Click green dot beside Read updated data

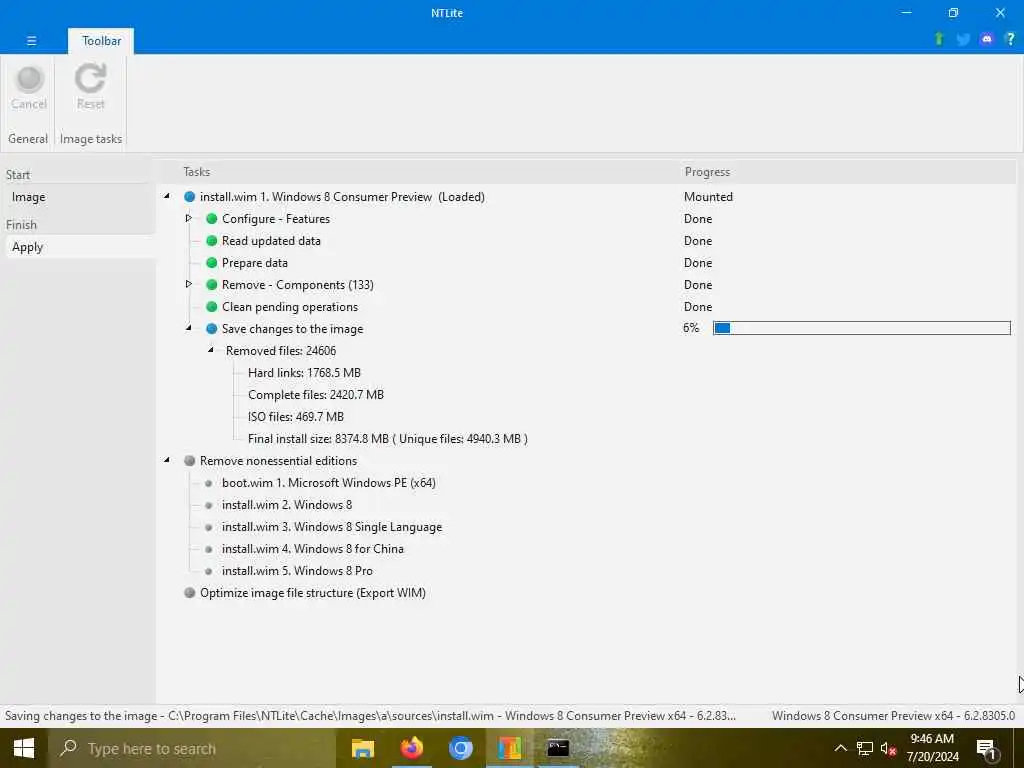click(212, 240)
